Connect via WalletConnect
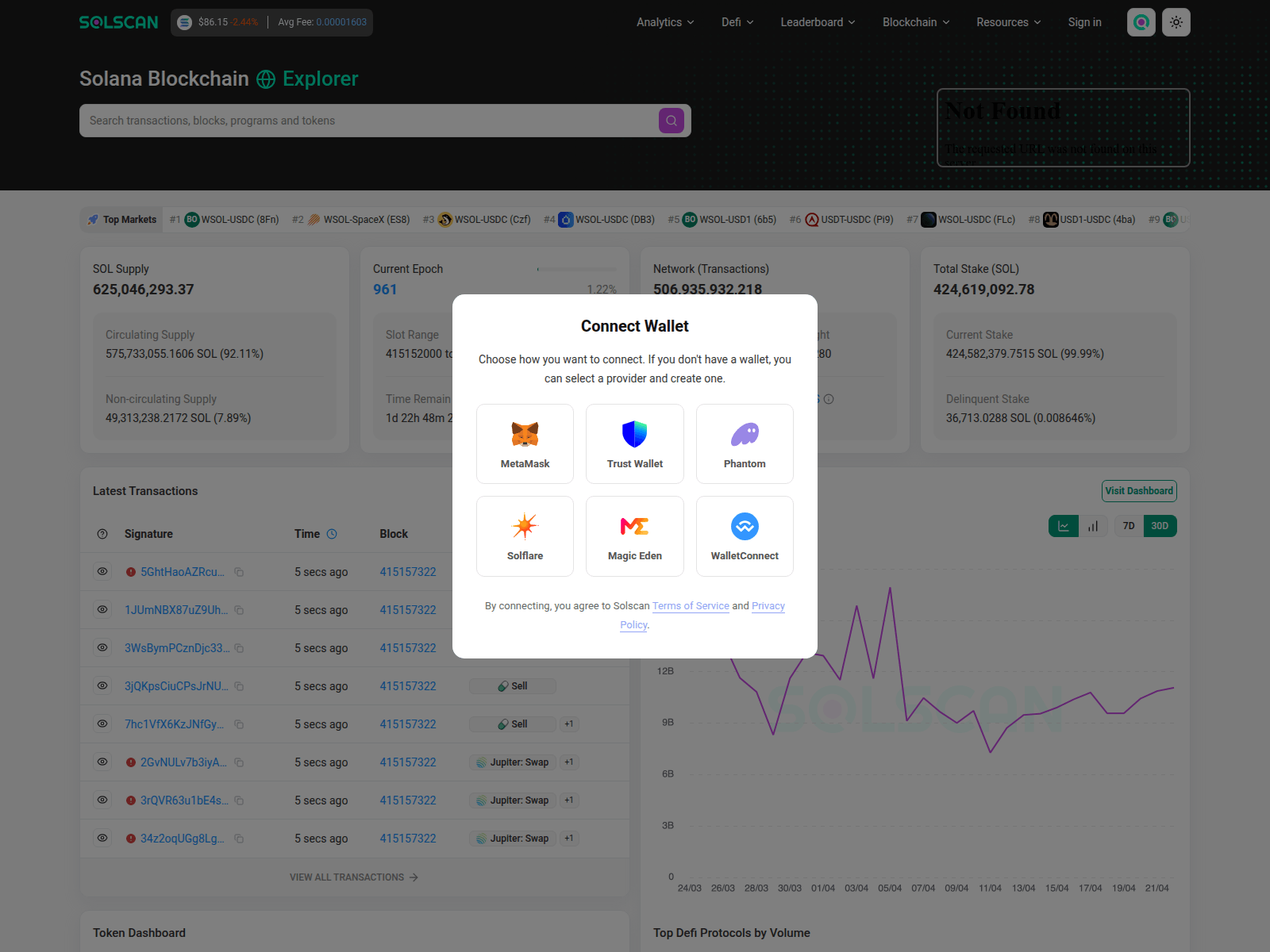The width and height of the screenshot is (1270, 952). [x=745, y=535]
